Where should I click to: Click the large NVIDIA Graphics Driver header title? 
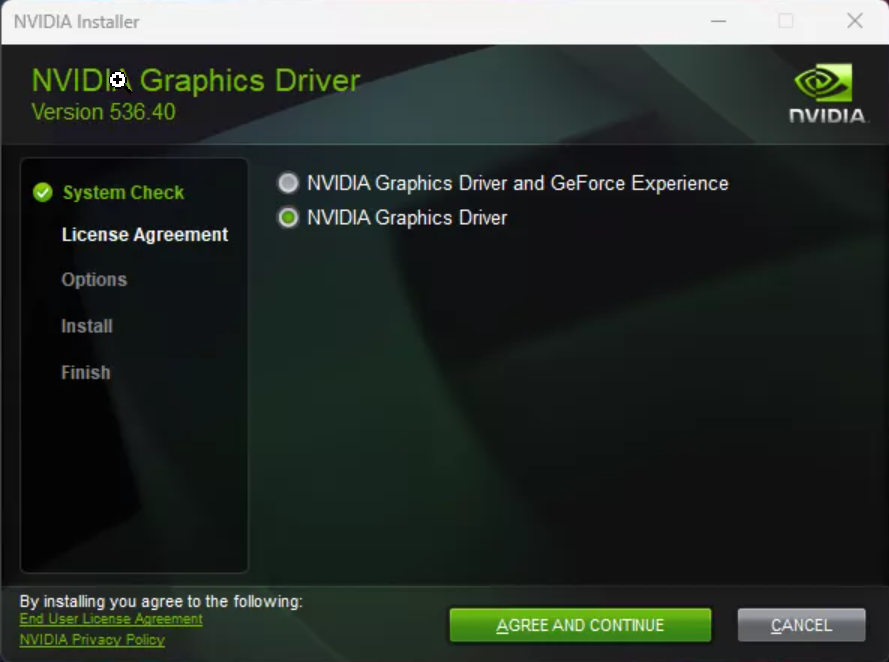coord(196,80)
